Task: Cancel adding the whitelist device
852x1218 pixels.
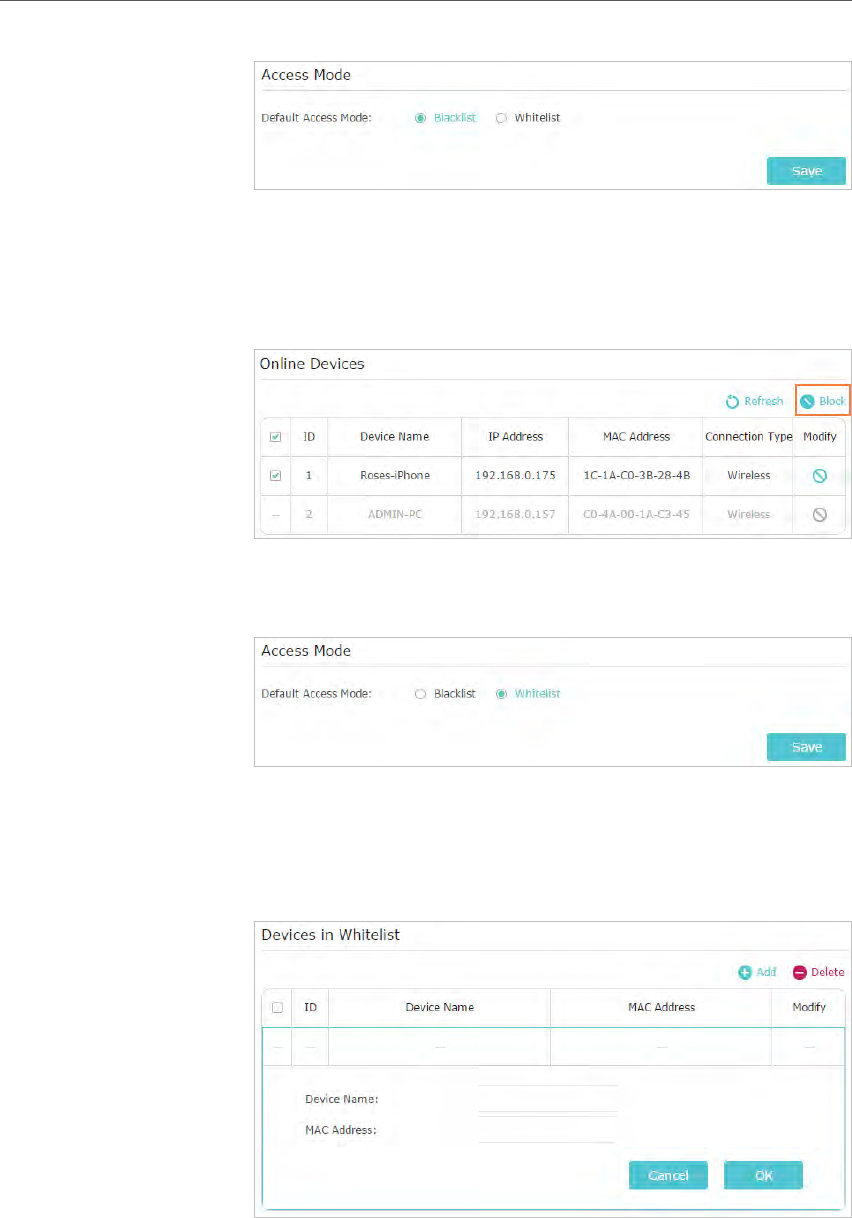Action: pos(668,1175)
